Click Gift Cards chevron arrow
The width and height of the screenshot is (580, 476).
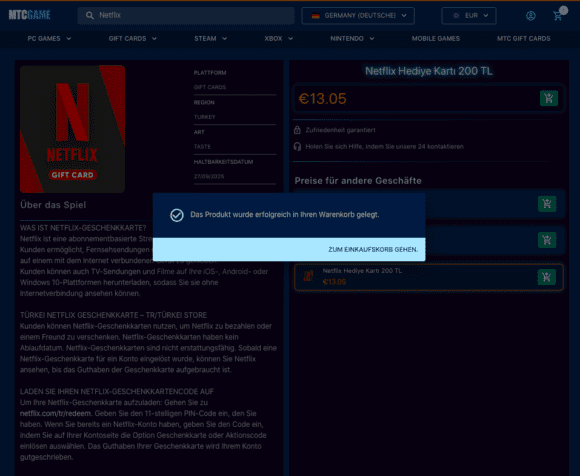154,38
